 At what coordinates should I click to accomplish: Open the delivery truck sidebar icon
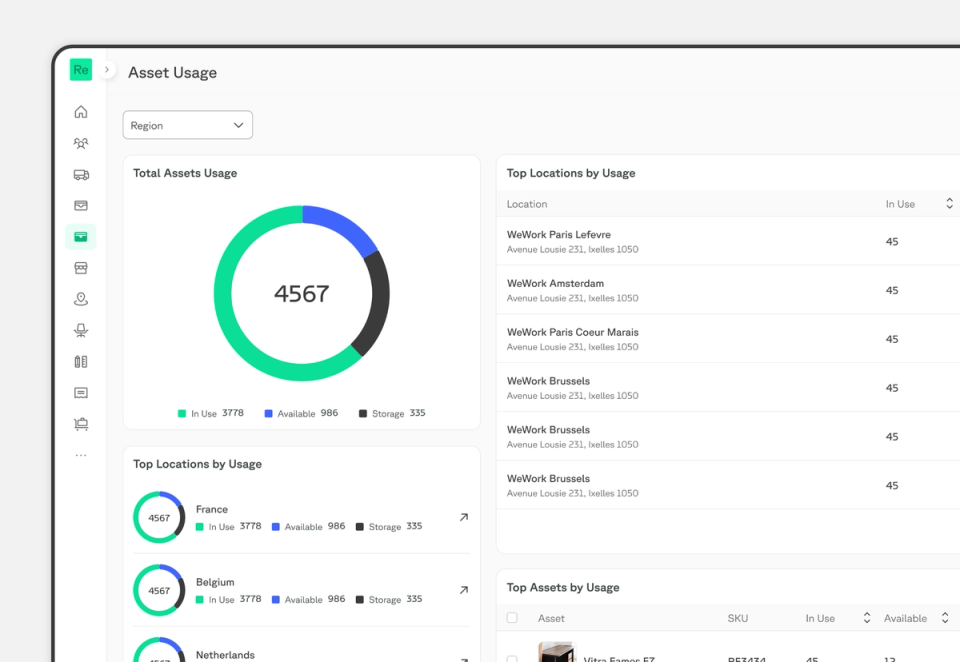[81, 175]
